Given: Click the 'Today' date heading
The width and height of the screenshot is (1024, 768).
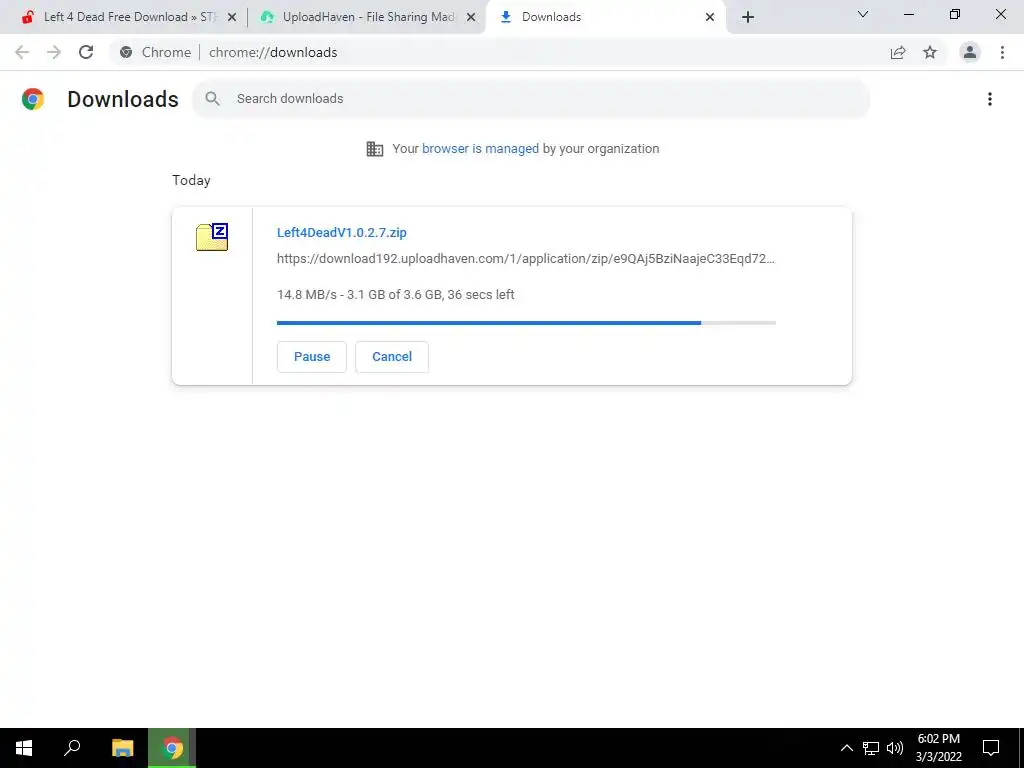Looking at the screenshot, I should pos(191,180).
